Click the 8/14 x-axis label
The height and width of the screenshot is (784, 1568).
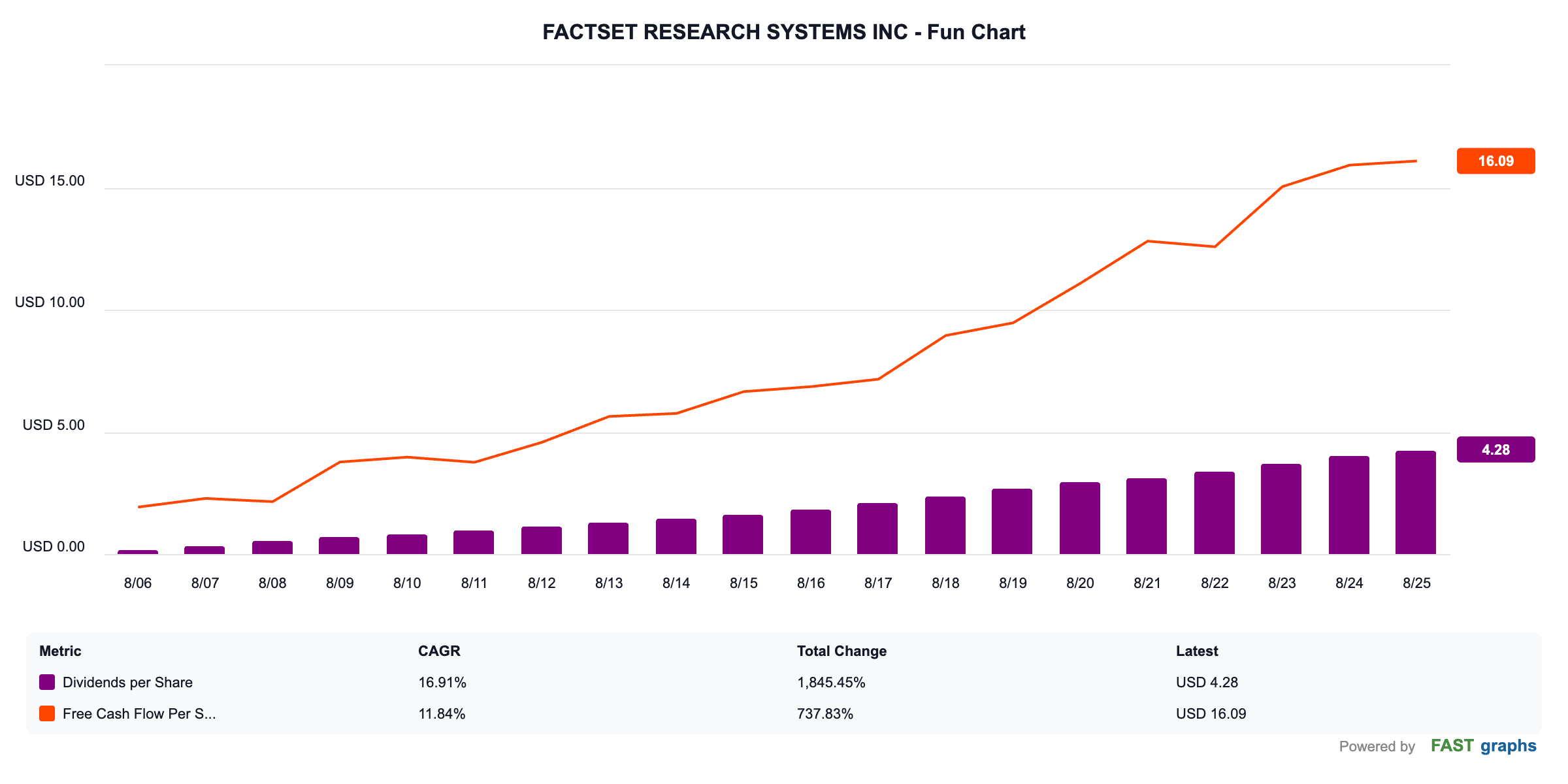tap(676, 583)
